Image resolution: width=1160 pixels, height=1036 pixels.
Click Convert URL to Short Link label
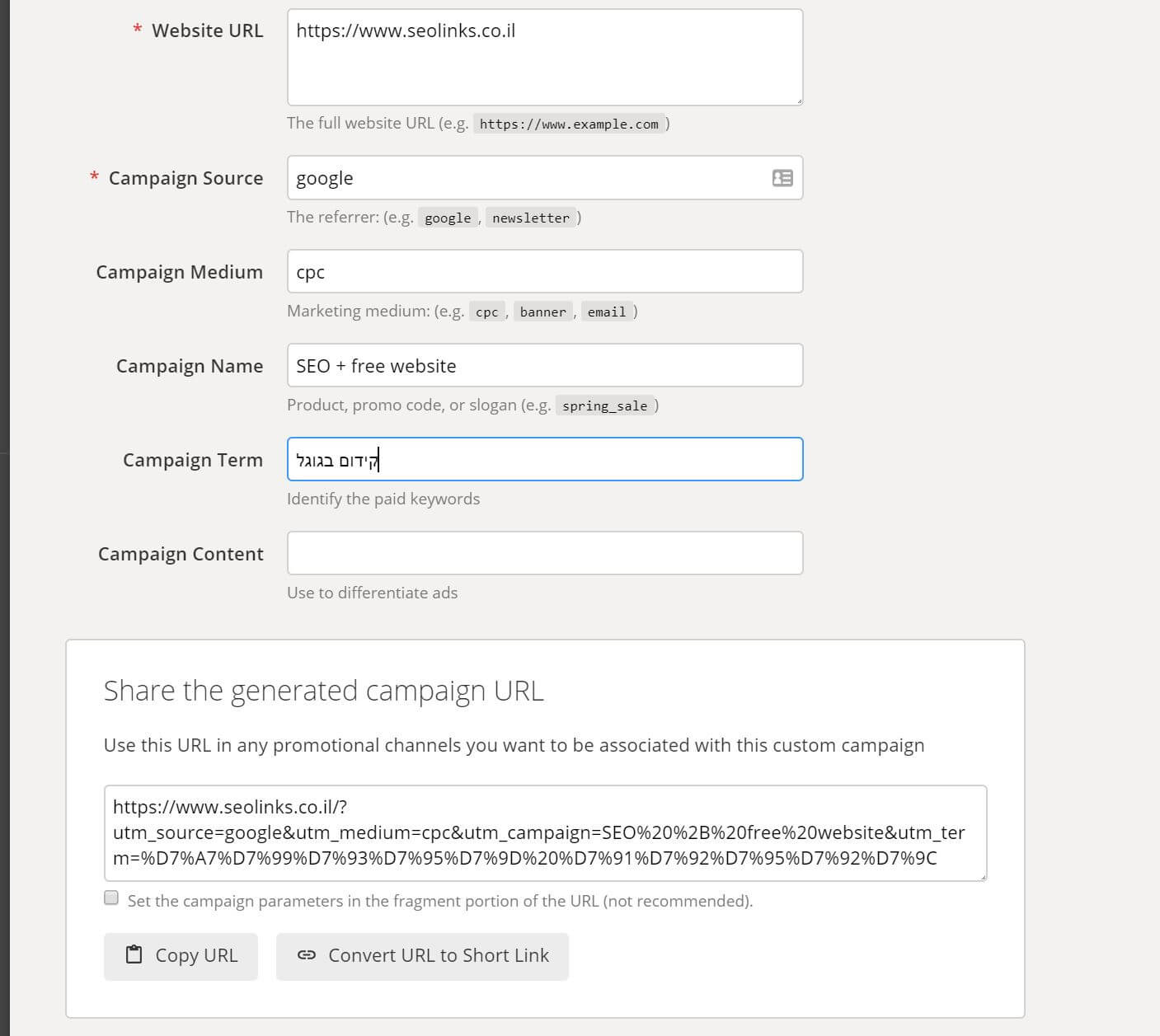(x=439, y=955)
